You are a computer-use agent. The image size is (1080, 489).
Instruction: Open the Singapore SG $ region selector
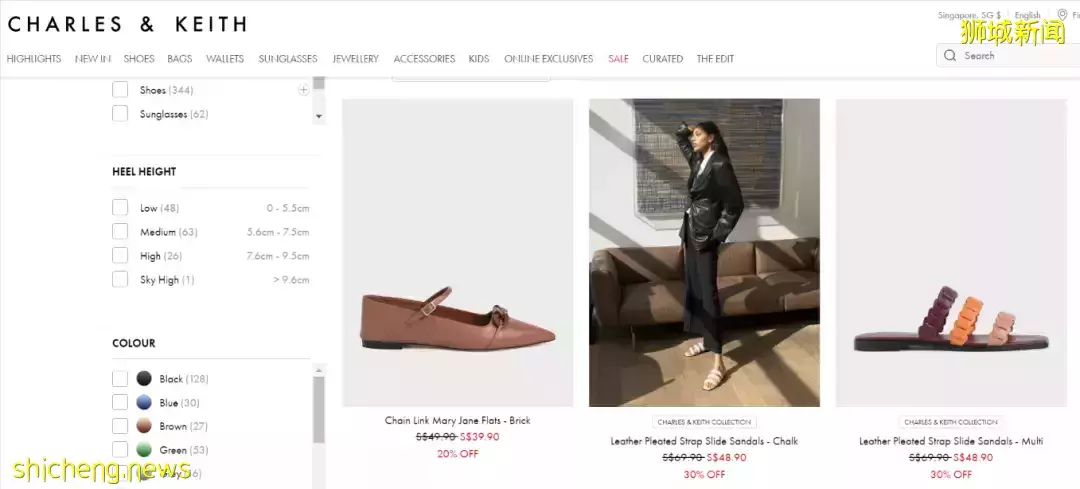pyautogui.click(x=968, y=15)
